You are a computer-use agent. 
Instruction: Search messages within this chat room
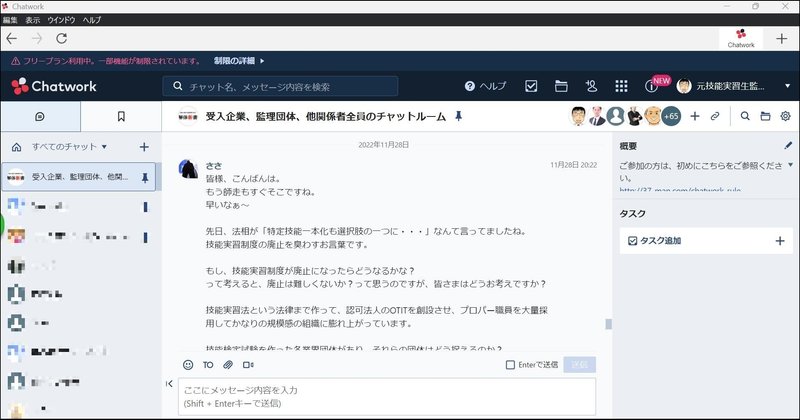click(745, 116)
